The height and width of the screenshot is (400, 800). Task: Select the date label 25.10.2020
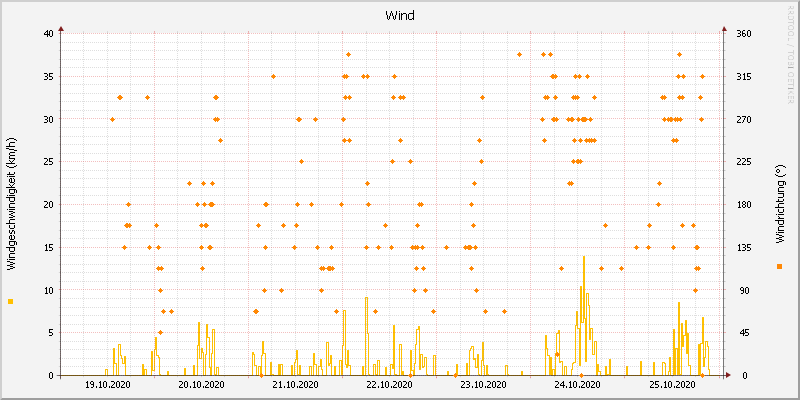click(x=671, y=384)
